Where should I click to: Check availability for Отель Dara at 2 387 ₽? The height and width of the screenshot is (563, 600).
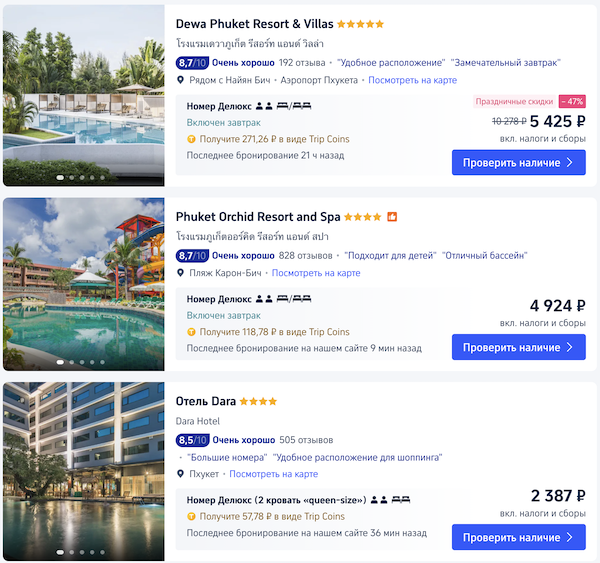click(518, 537)
